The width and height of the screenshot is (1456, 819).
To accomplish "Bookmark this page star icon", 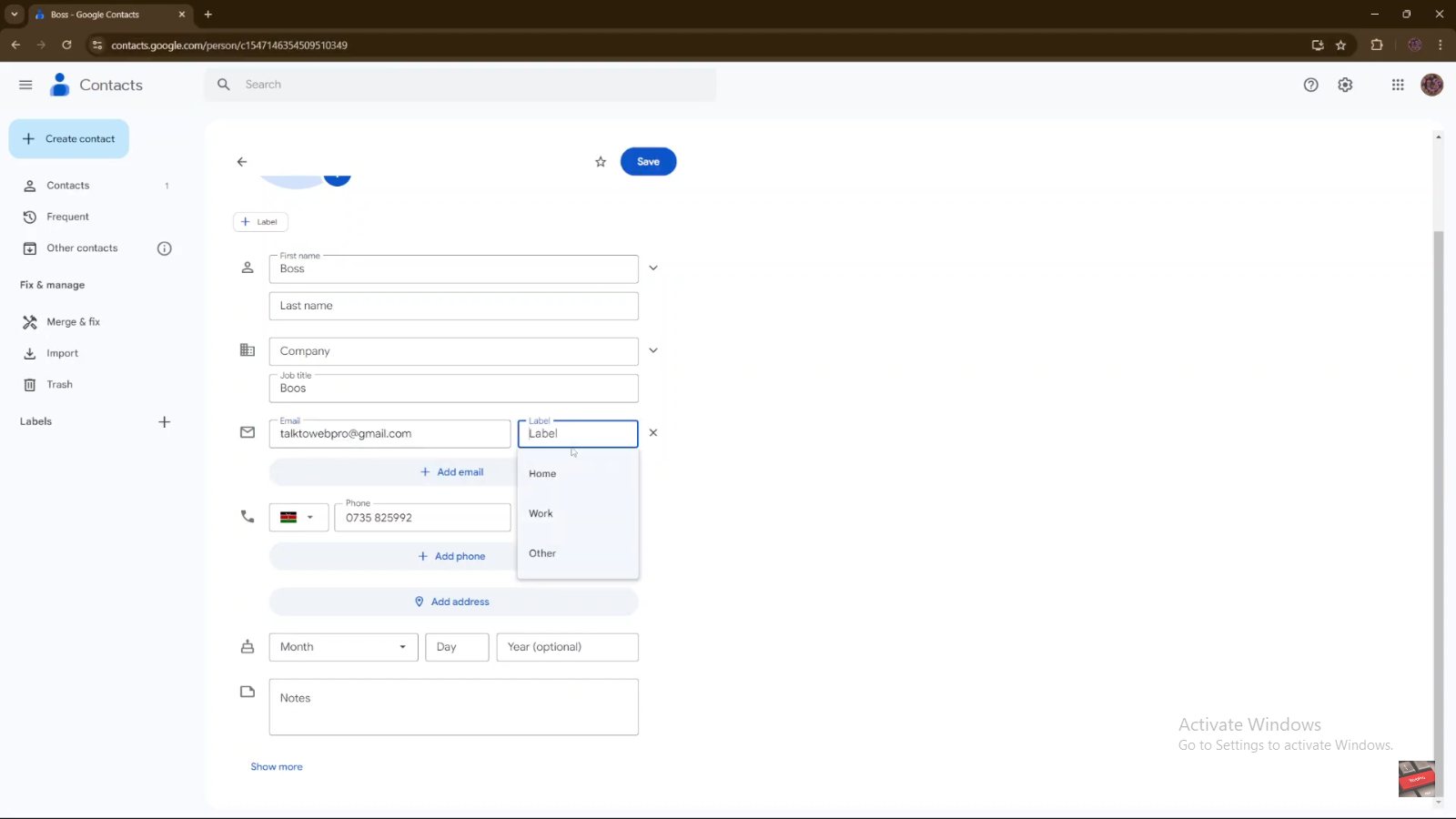I will [1340, 45].
